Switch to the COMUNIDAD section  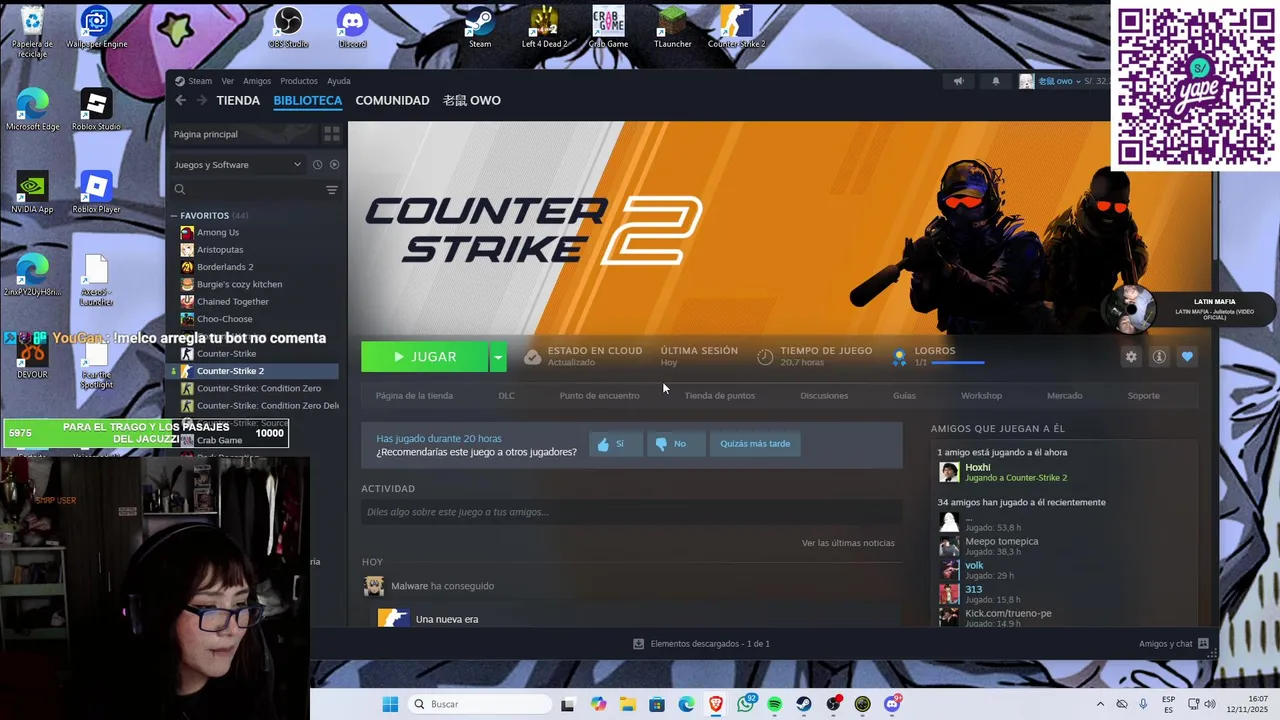point(392,100)
